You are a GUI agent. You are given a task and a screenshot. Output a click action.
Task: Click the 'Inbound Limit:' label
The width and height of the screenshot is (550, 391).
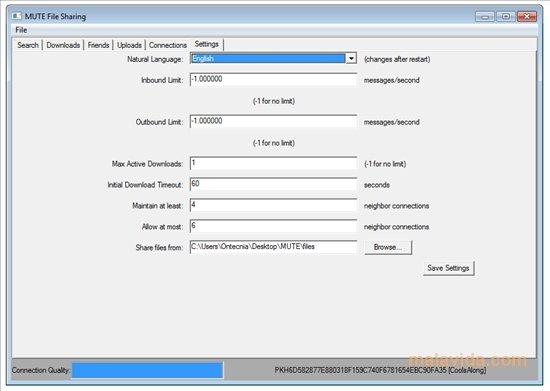coord(162,80)
